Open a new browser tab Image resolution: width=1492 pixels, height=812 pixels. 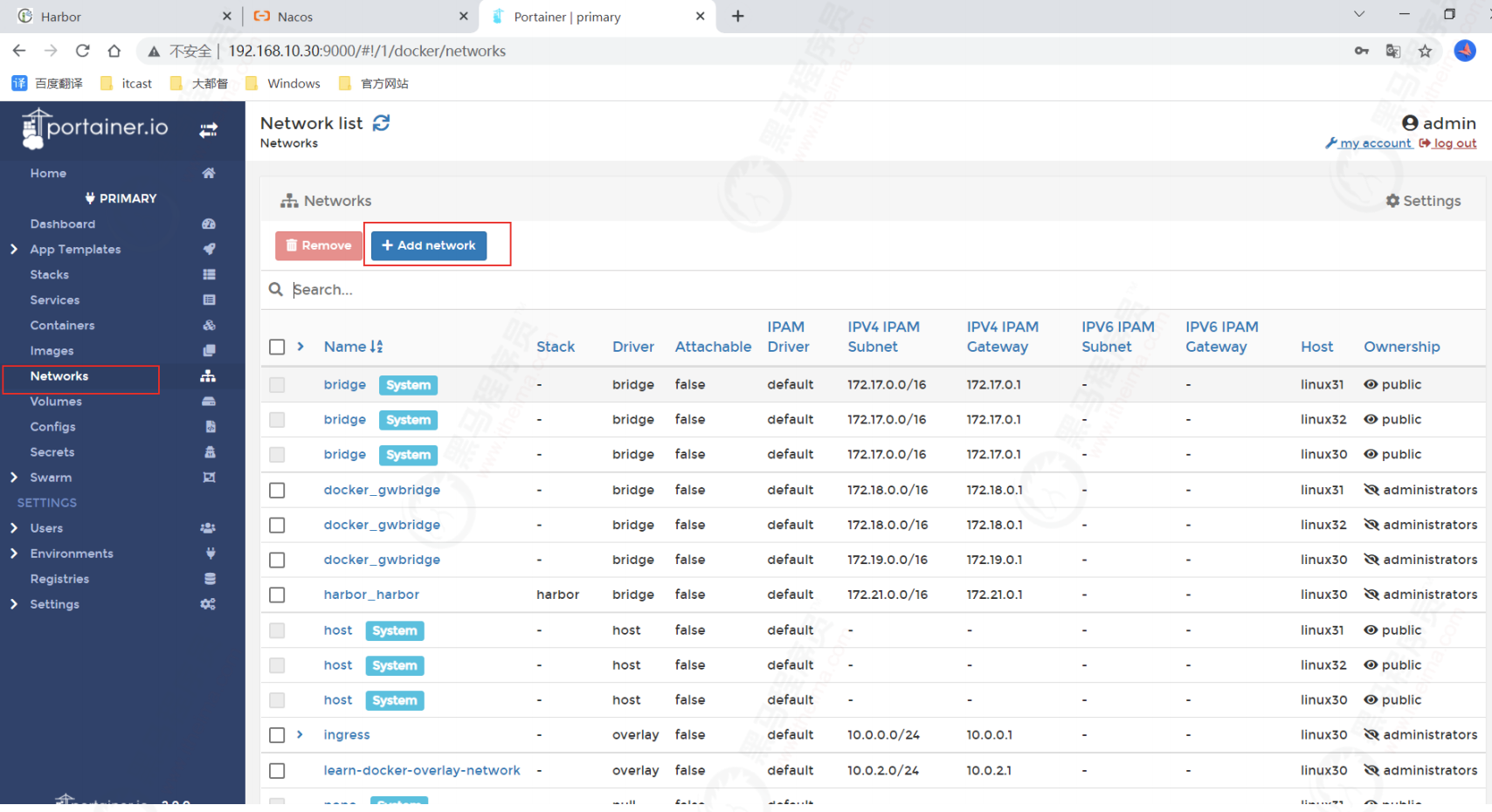tap(737, 16)
